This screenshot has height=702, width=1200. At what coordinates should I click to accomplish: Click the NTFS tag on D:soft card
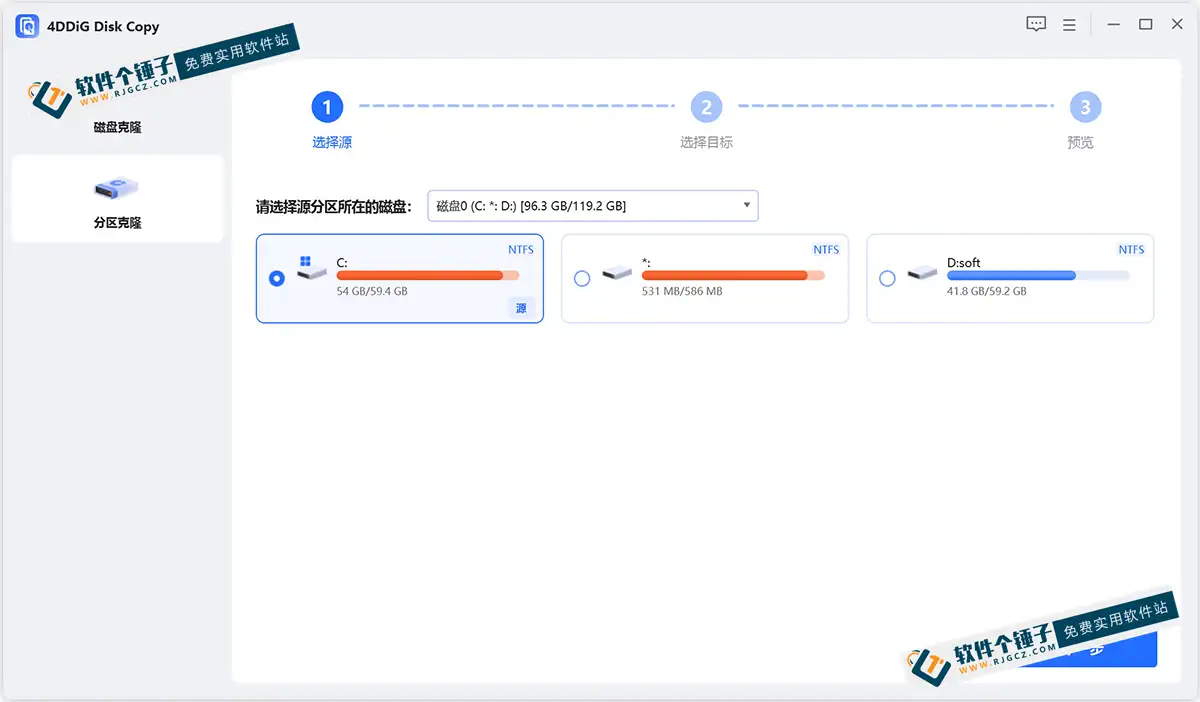[1131, 250]
